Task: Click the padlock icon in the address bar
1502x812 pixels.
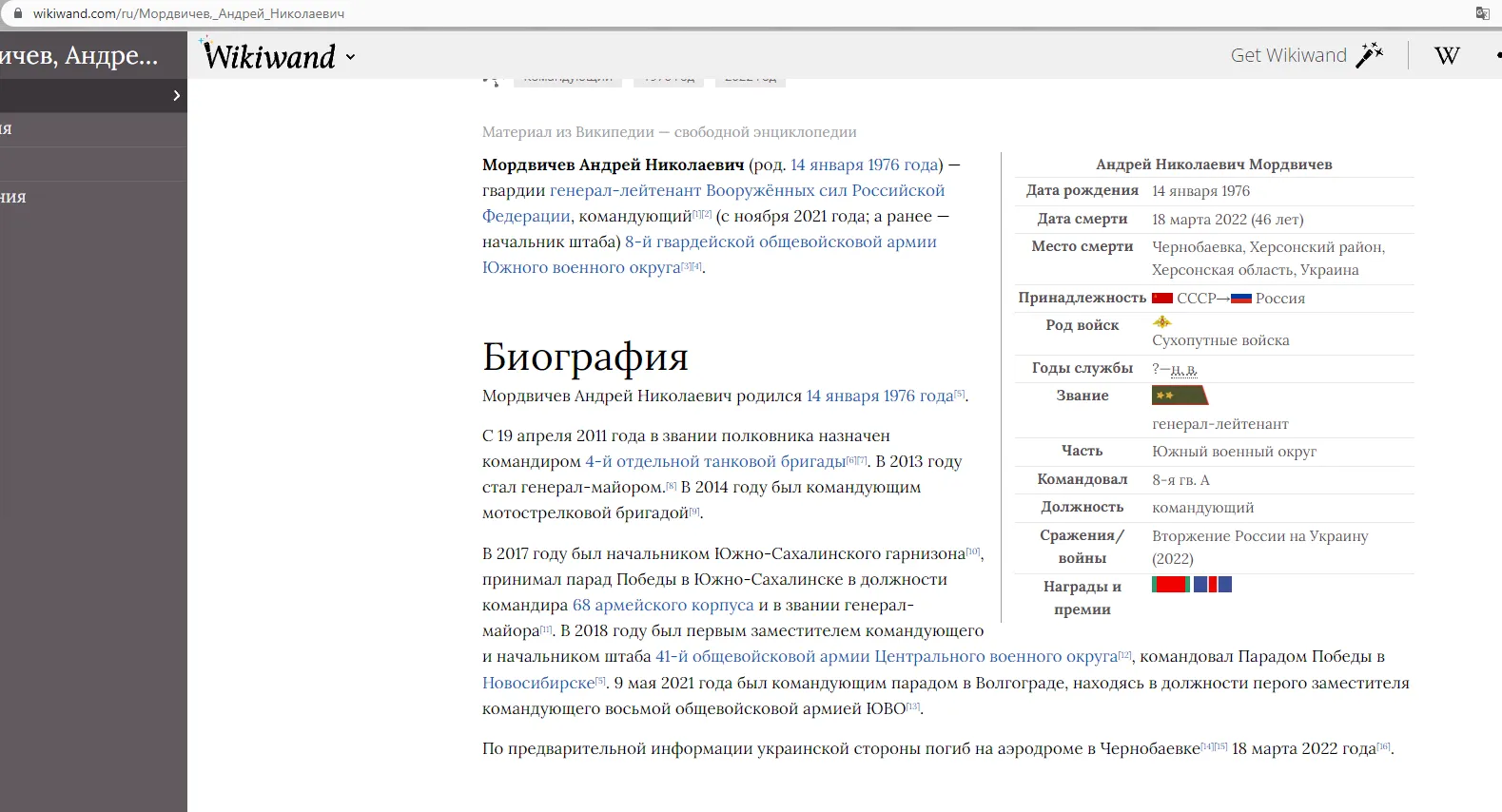Action: [x=17, y=13]
